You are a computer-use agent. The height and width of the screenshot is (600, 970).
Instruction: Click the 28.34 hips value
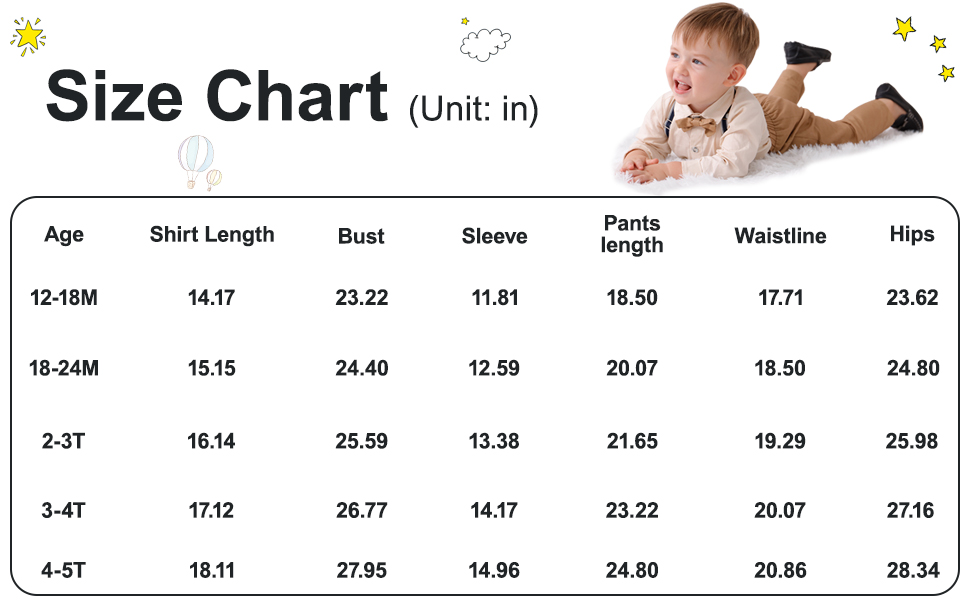tap(912, 571)
